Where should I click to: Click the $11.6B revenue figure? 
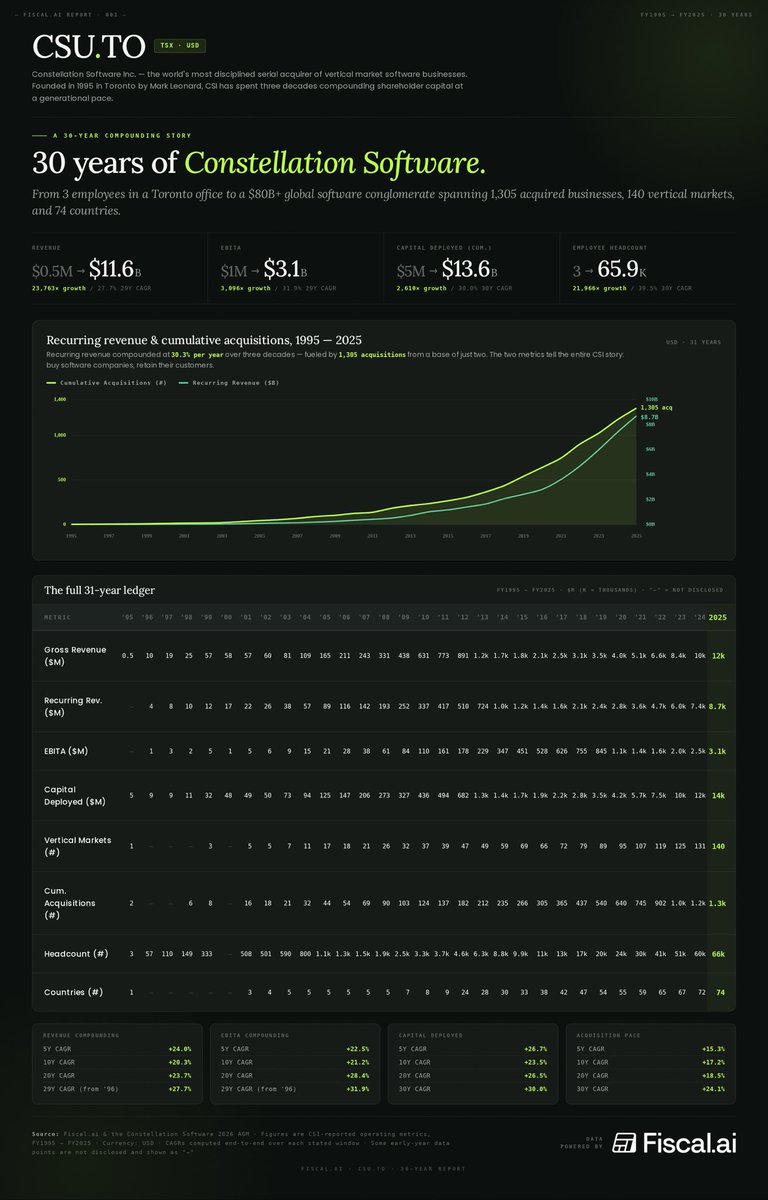[113, 269]
